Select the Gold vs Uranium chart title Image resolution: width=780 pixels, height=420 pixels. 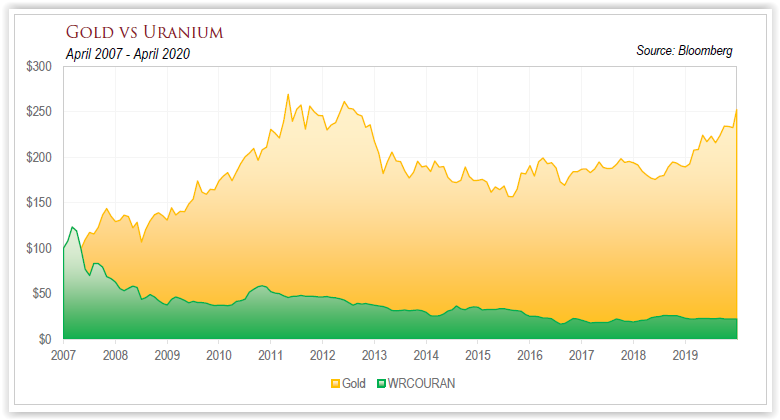(x=144, y=32)
